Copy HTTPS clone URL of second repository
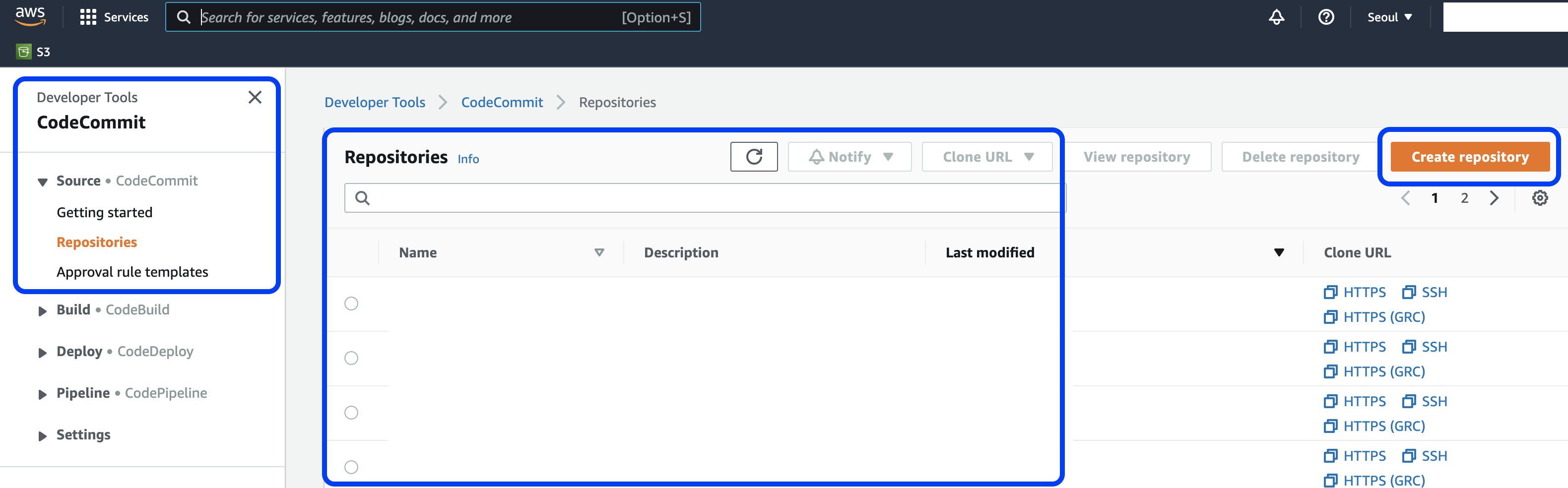1568x488 pixels. coord(1355,347)
